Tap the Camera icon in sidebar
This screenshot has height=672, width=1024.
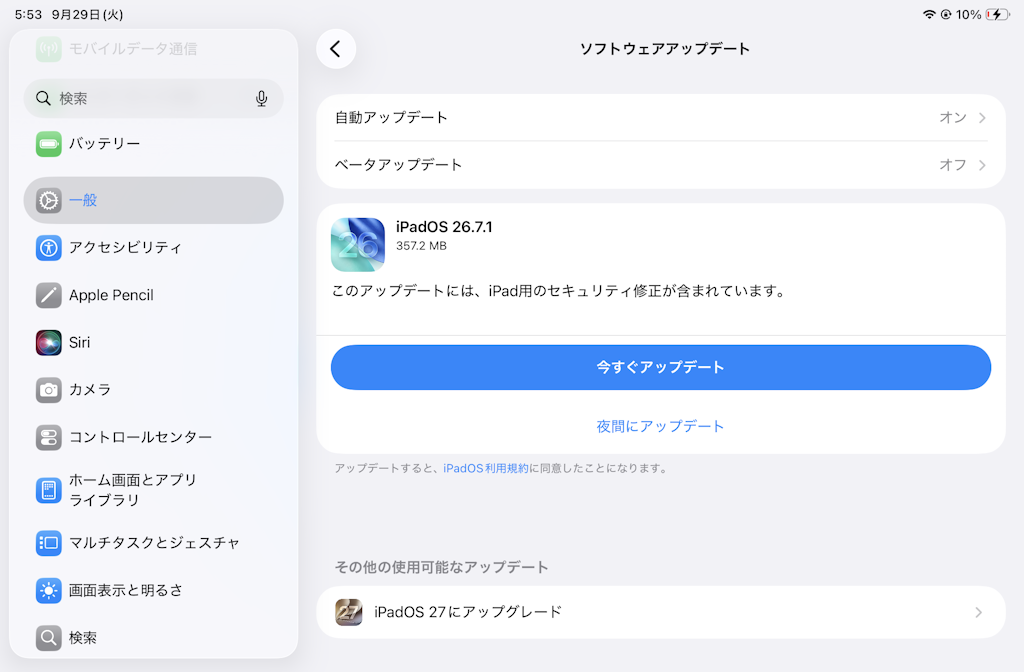(x=48, y=390)
